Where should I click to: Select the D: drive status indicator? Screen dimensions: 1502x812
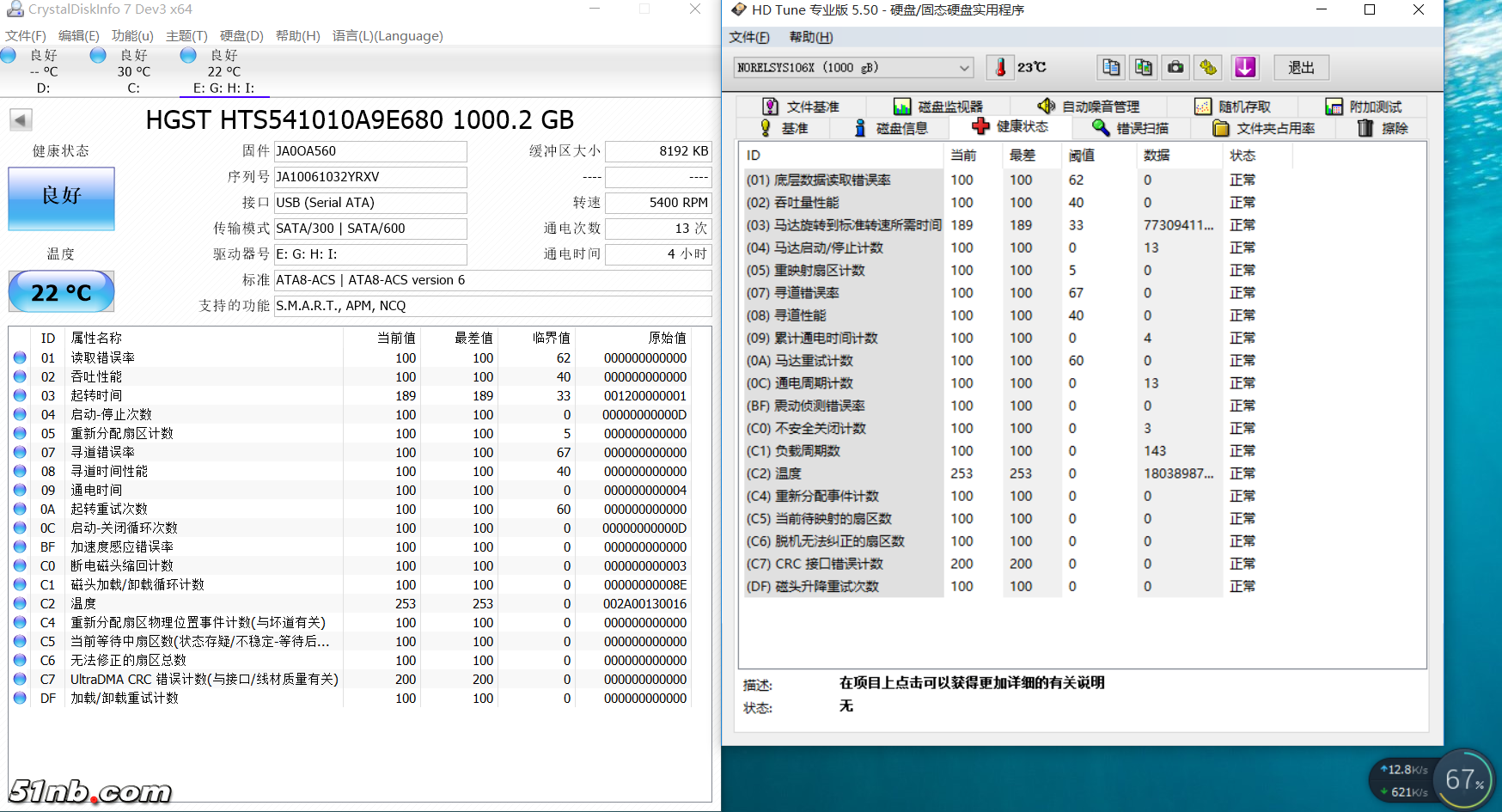pos(43,70)
